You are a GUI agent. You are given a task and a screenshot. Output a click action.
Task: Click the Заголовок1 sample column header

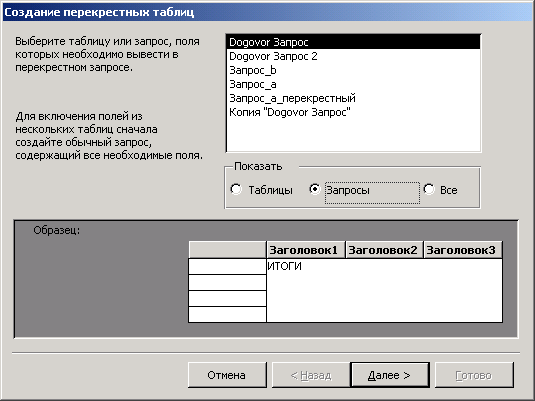[x=306, y=250]
